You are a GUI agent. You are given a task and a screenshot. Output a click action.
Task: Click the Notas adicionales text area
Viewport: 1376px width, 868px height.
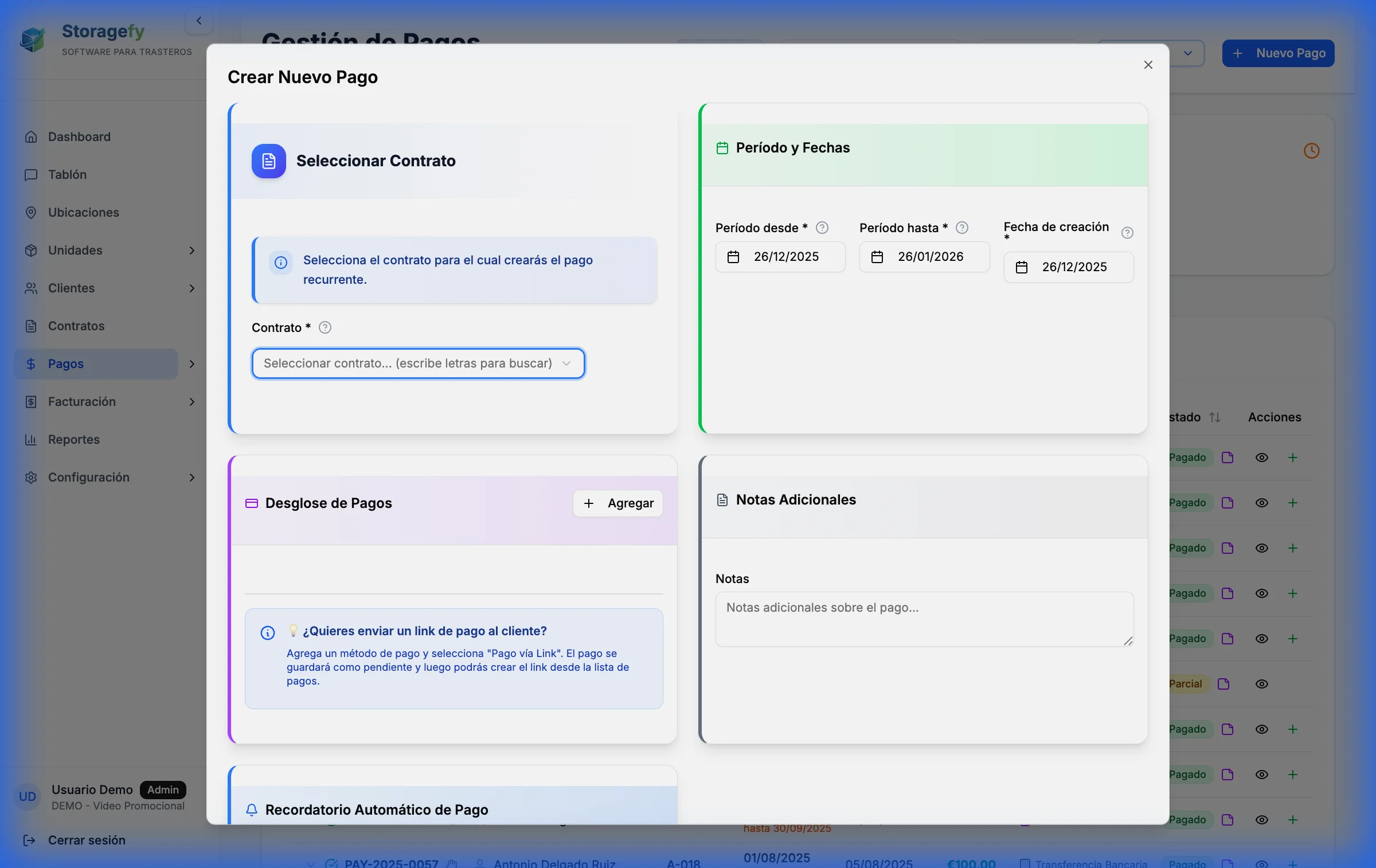(x=924, y=619)
